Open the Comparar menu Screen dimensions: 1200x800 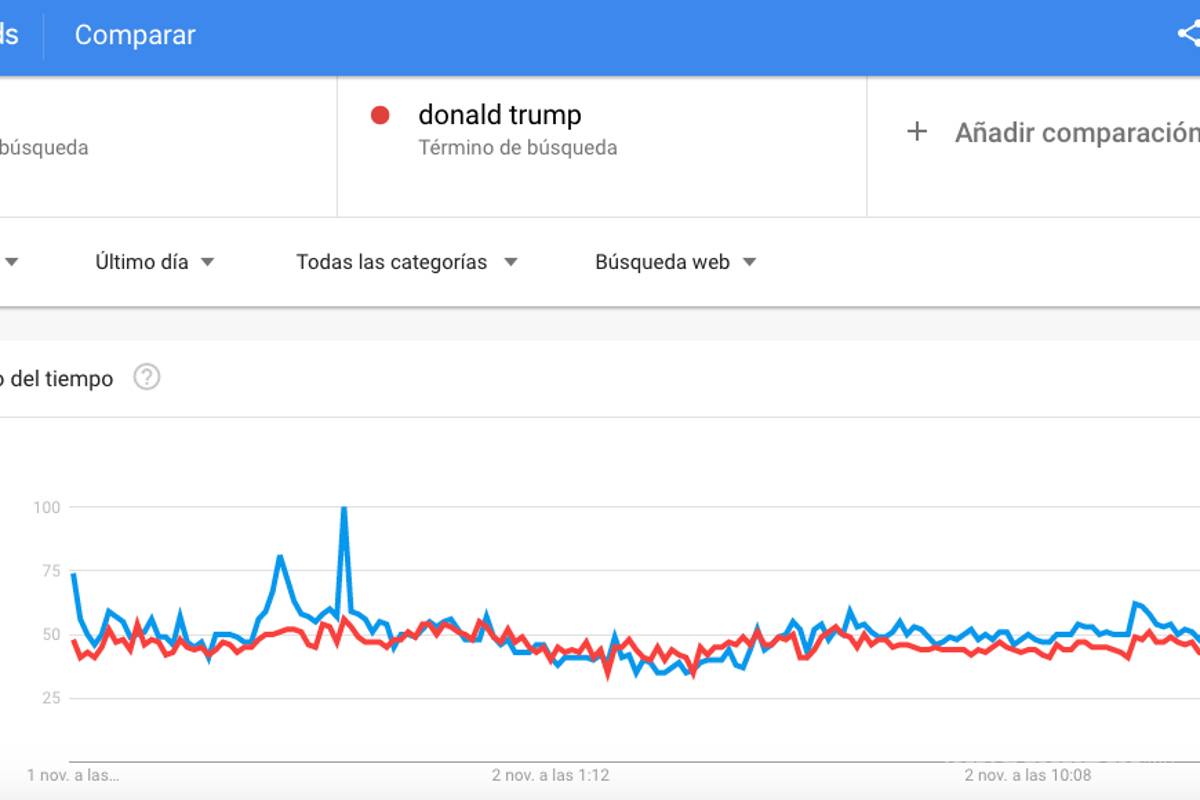pos(134,34)
